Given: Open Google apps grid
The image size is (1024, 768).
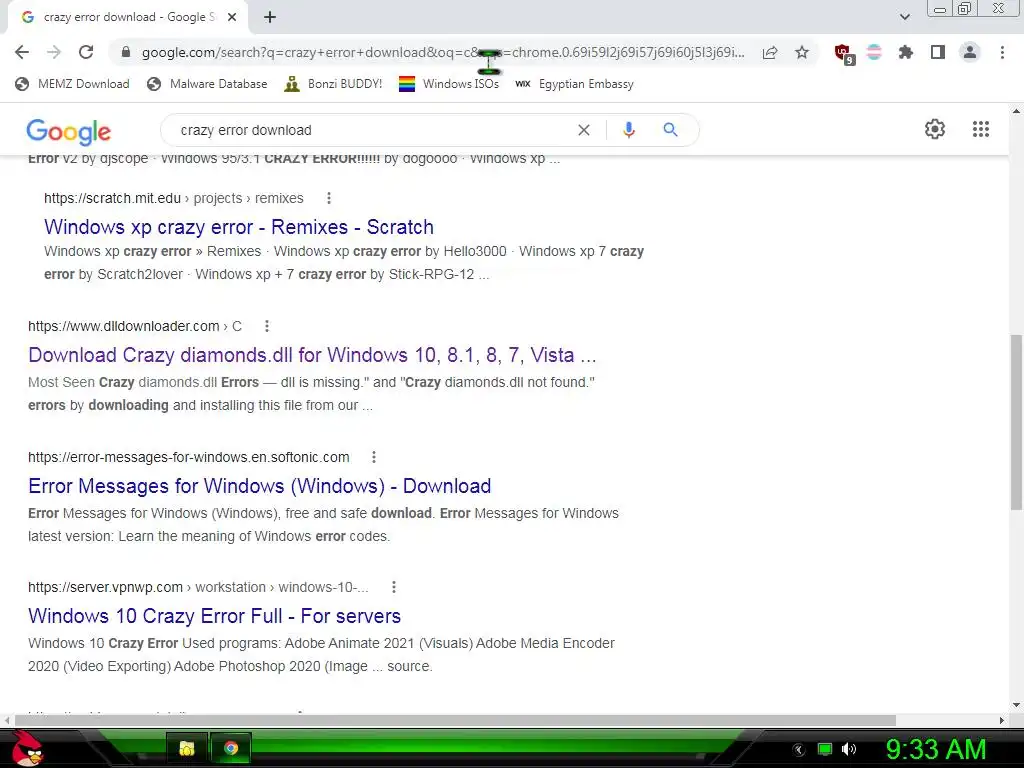Looking at the screenshot, I should [x=981, y=129].
